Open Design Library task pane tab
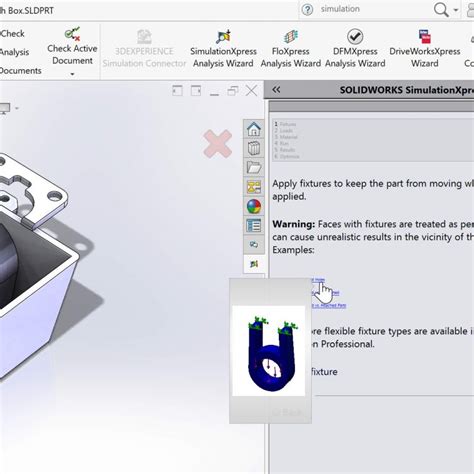 254,148
